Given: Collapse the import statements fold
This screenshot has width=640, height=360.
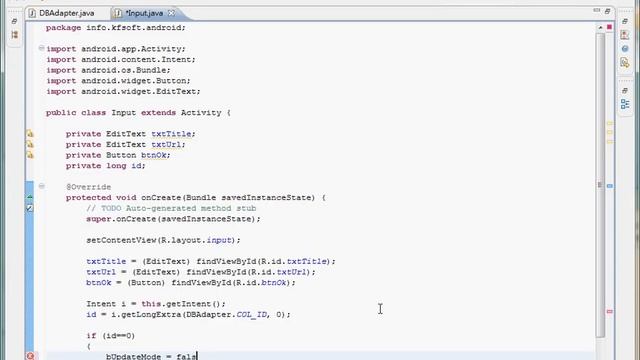Looking at the screenshot, I should pos(41,48).
